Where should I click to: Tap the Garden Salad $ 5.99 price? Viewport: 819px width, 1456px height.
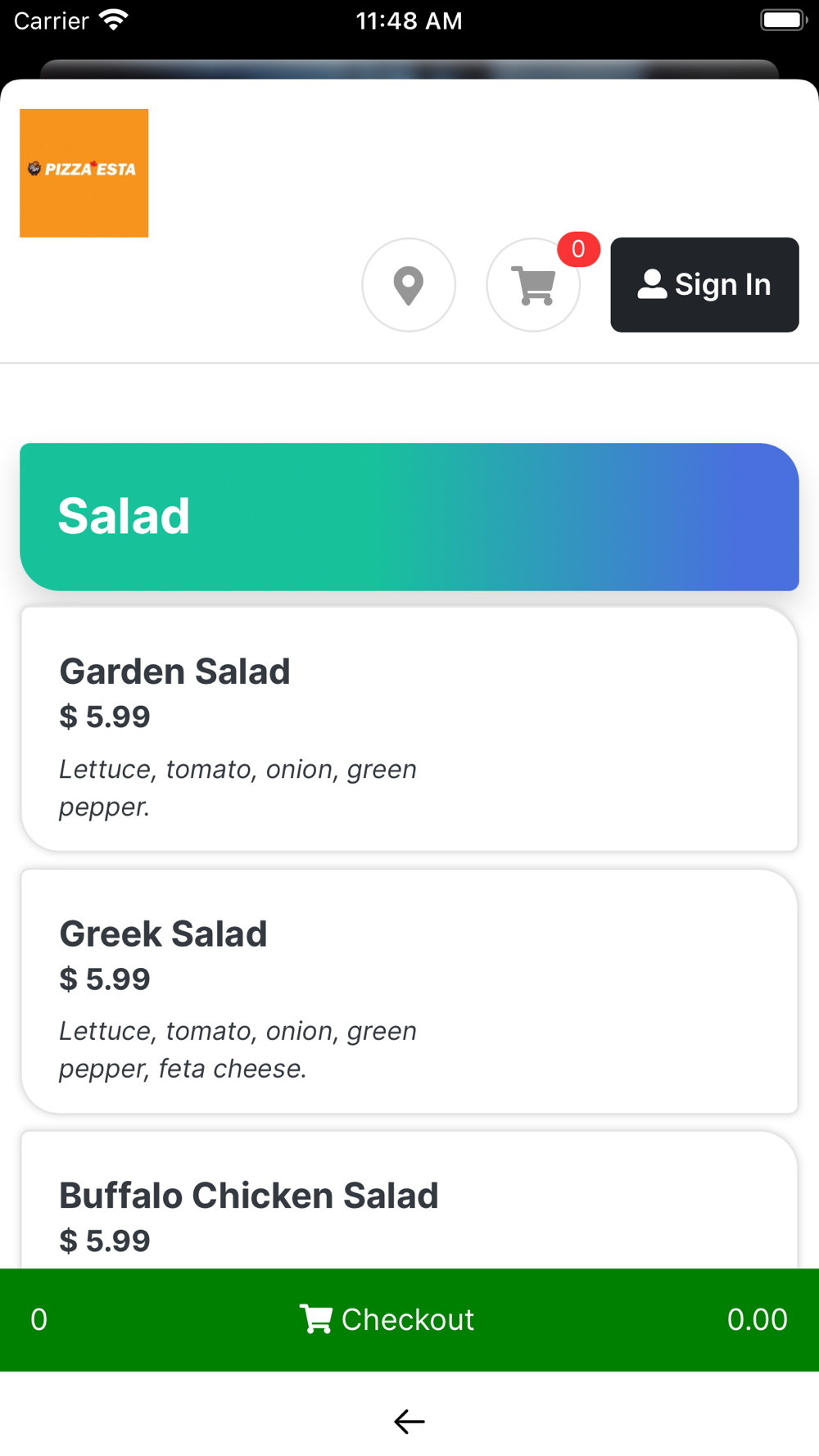pyautogui.click(x=105, y=717)
